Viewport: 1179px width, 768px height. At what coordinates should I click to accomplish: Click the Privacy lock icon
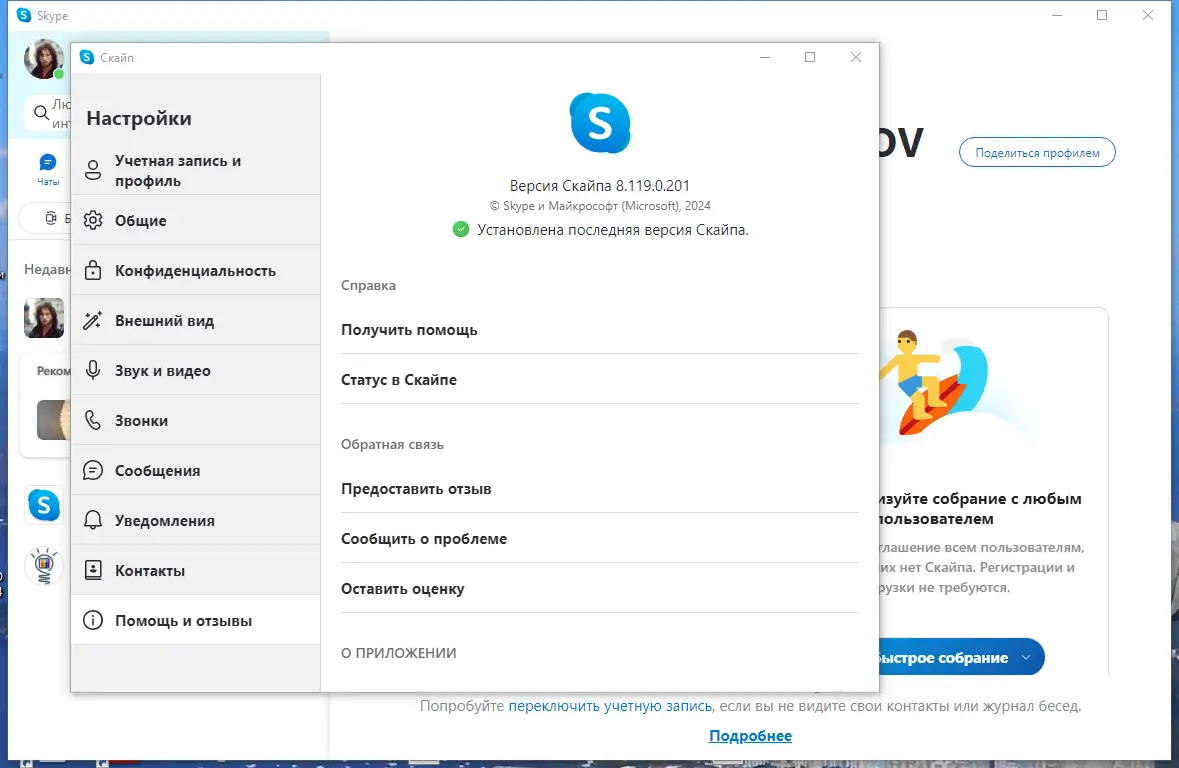92,270
